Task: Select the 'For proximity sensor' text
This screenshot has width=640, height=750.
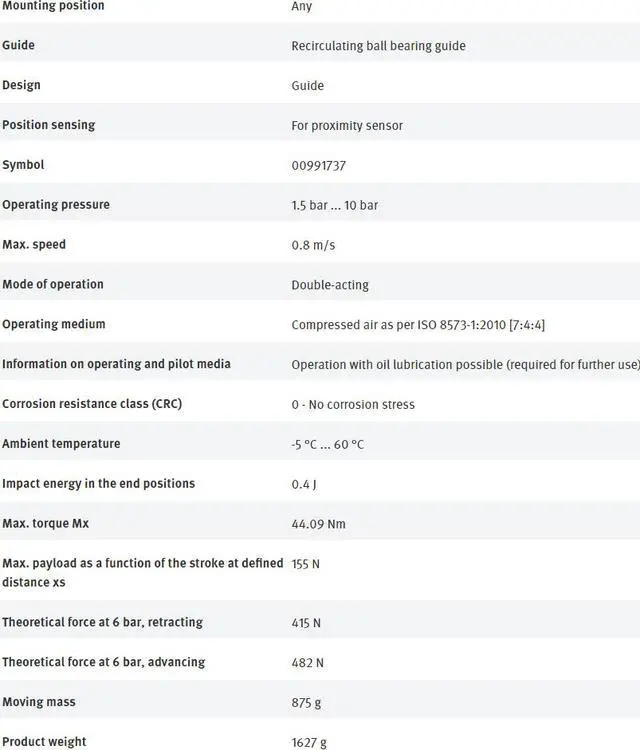Action: click(x=347, y=126)
